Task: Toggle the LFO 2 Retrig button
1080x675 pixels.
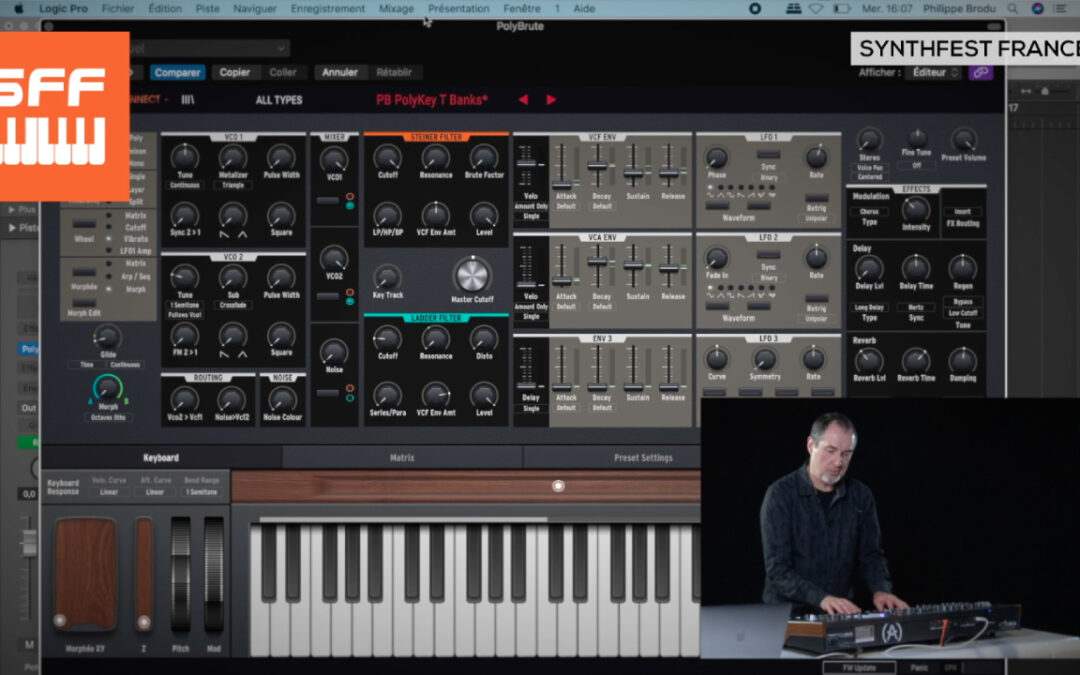Action: click(816, 298)
